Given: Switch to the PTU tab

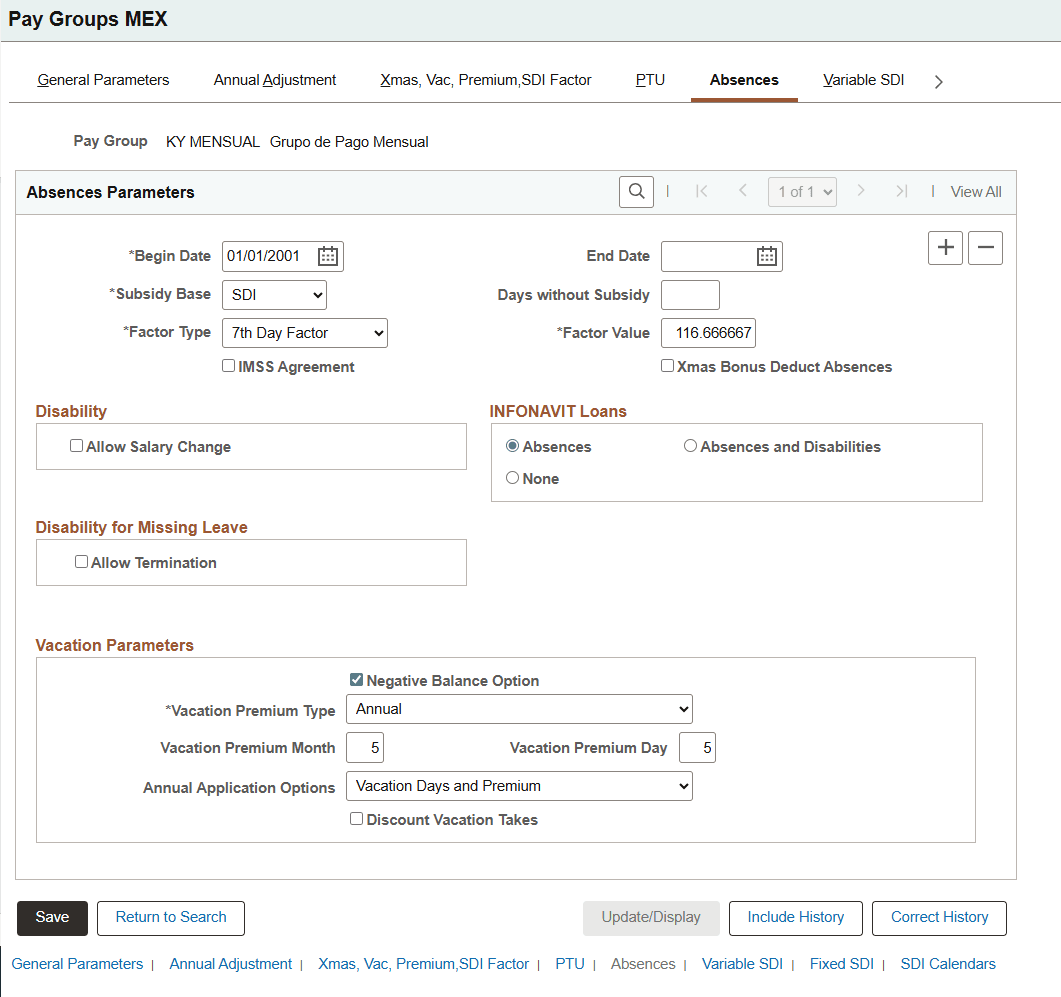Looking at the screenshot, I should click(650, 80).
